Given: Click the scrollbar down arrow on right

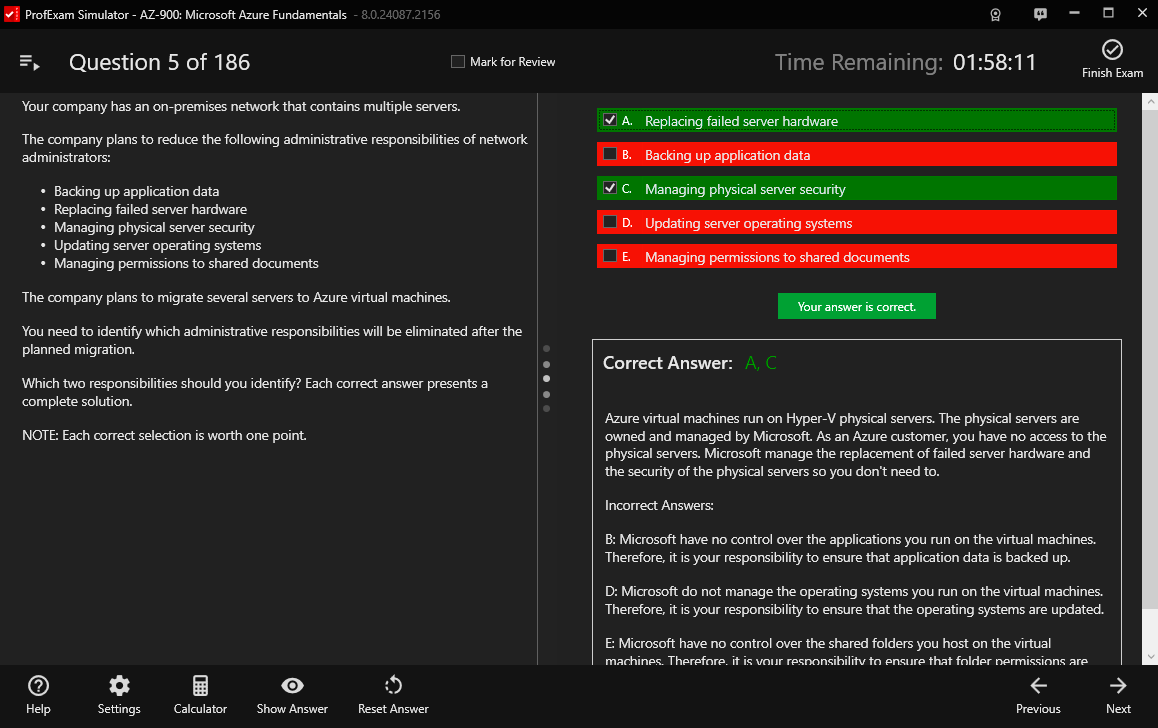Looking at the screenshot, I should coord(1150,656).
